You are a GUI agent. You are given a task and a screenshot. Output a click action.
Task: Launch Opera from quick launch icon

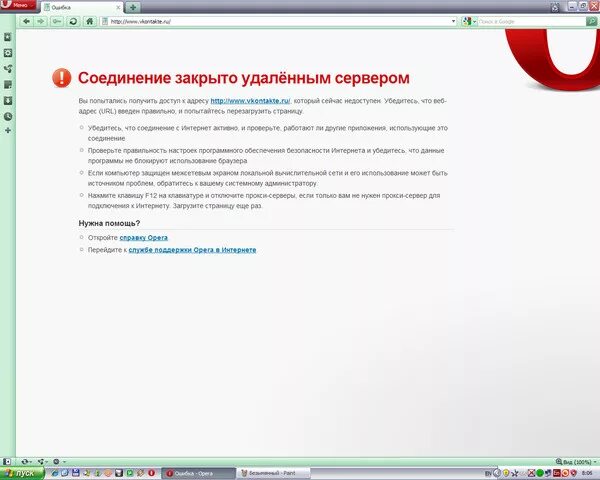tap(152, 473)
